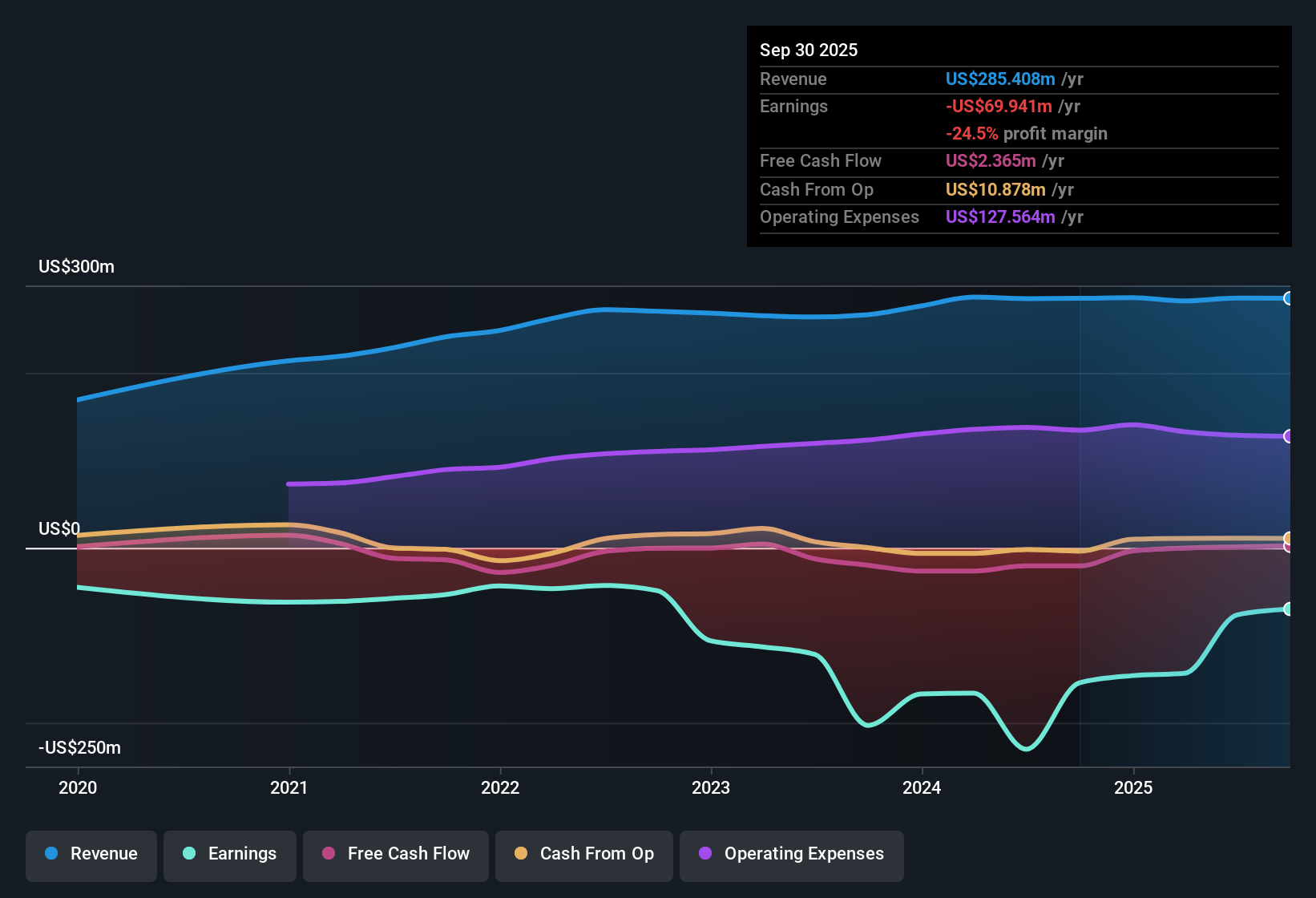Click the US$285.408m revenue value
1316x898 pixels.
(x=999, y=79)
